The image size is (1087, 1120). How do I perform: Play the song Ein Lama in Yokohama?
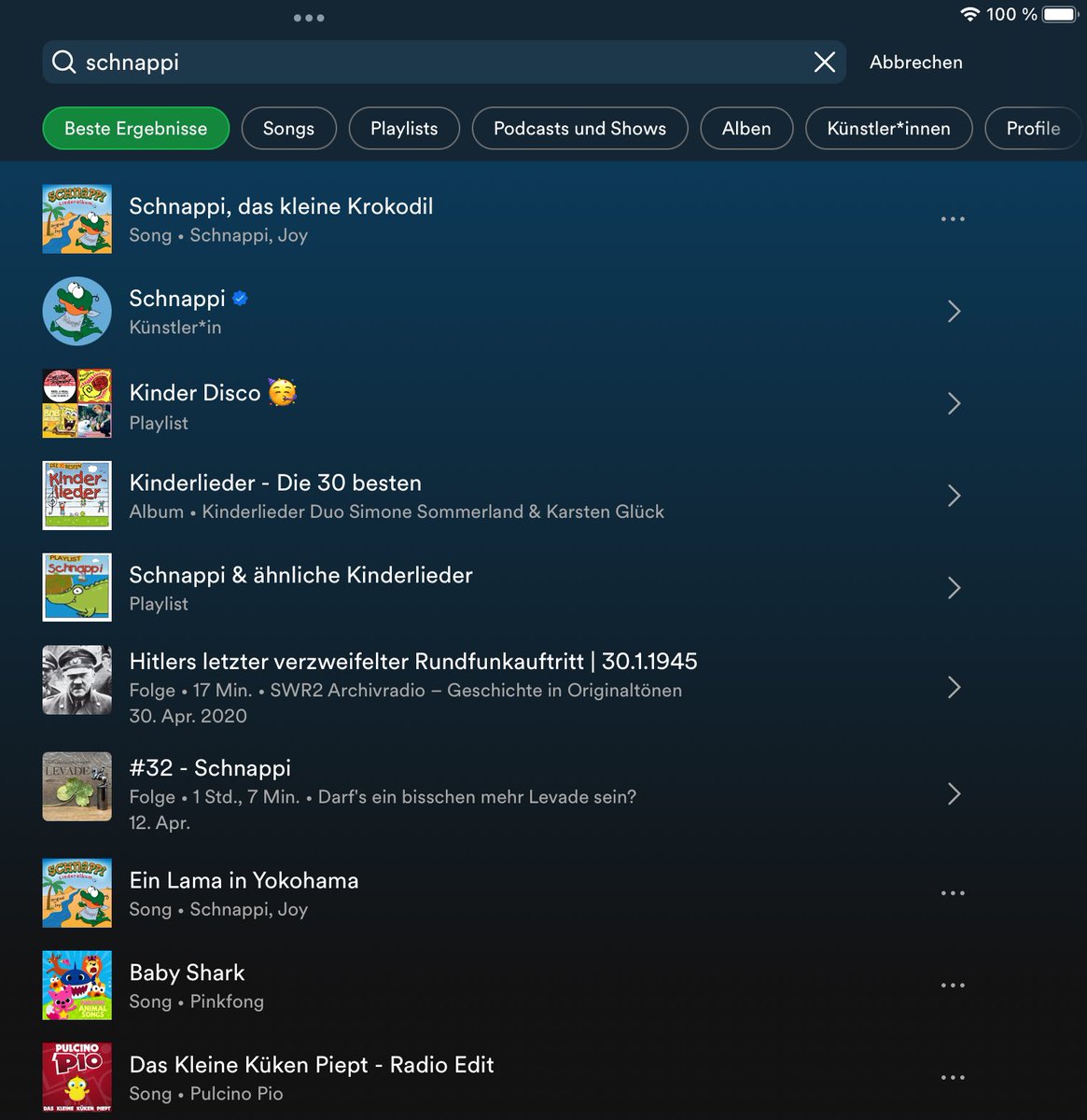click(x=244, y=880)
